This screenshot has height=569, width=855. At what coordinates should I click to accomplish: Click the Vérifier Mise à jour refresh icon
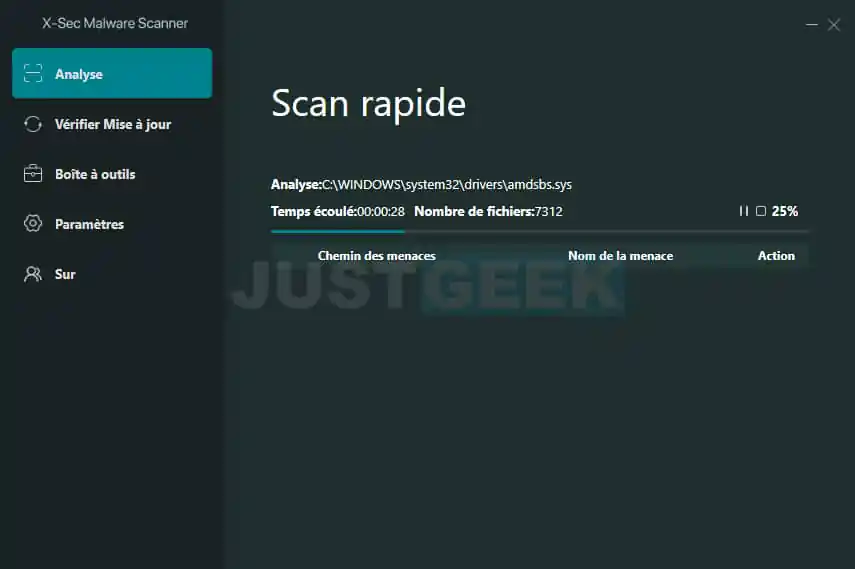click(33, 124)
